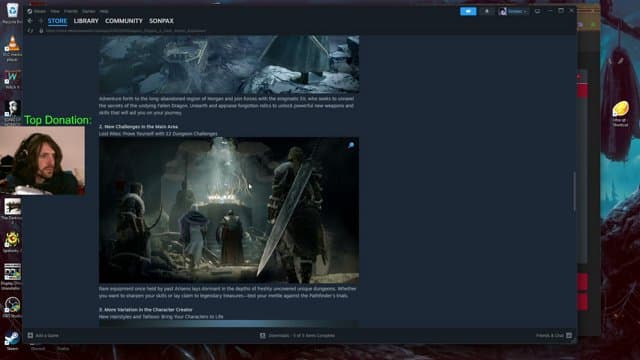This screenshot has width=640, height=360.
Task: Open Friends & Chat
Action: (x=554, y=336)
